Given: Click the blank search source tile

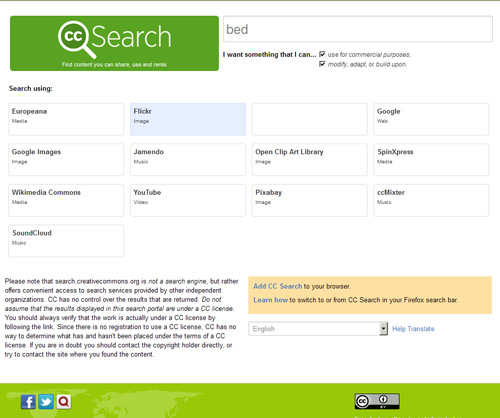Looking at the screenshot, I should (310, 119).
